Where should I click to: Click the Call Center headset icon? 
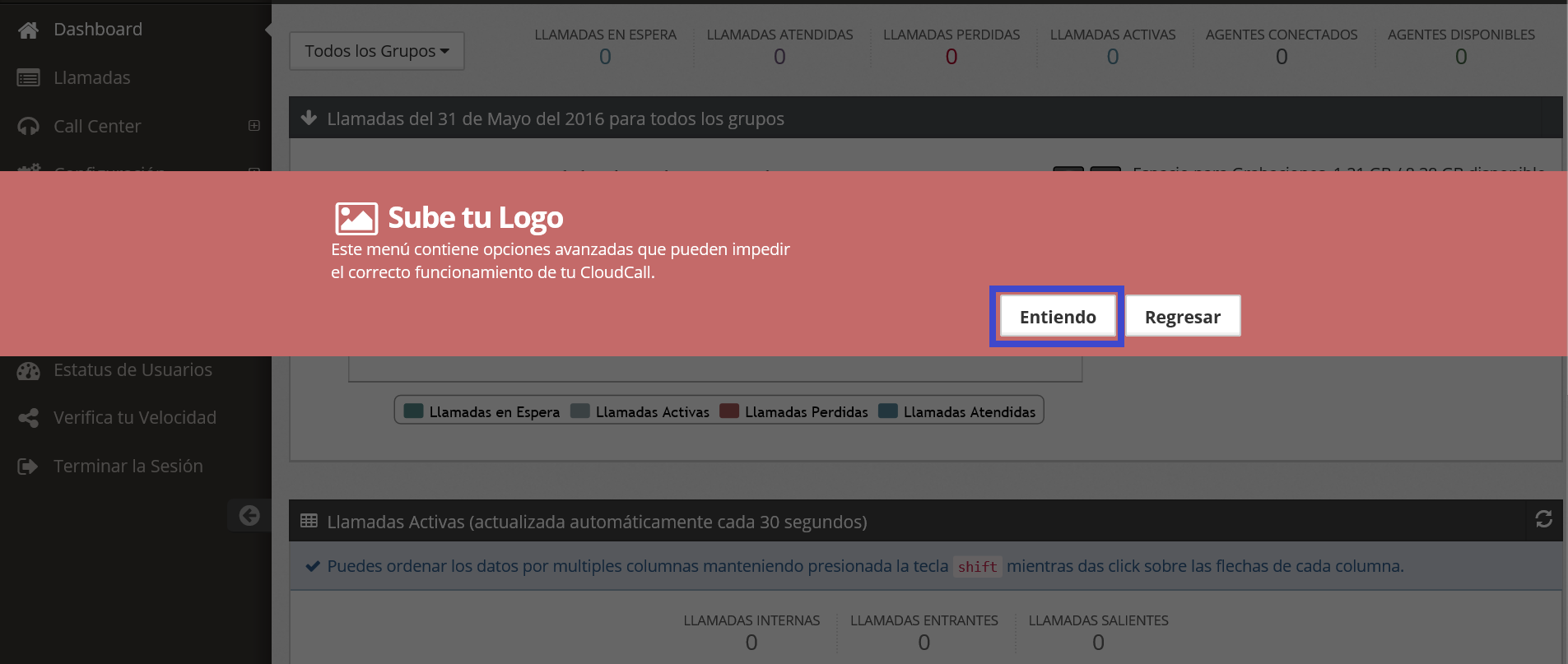tap(28, 127)
